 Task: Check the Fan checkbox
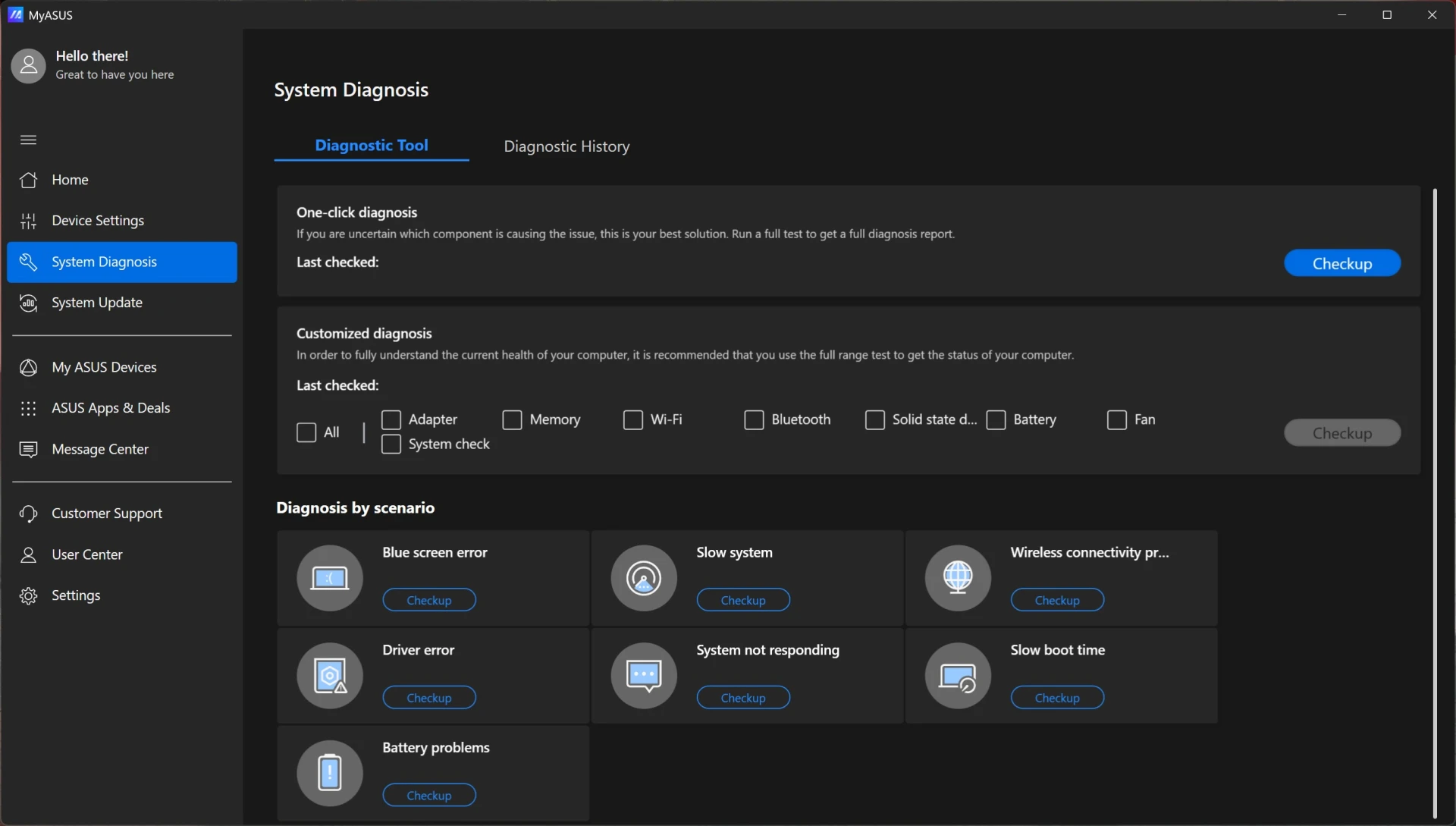pyautogui.click(x=1117, y=419)
